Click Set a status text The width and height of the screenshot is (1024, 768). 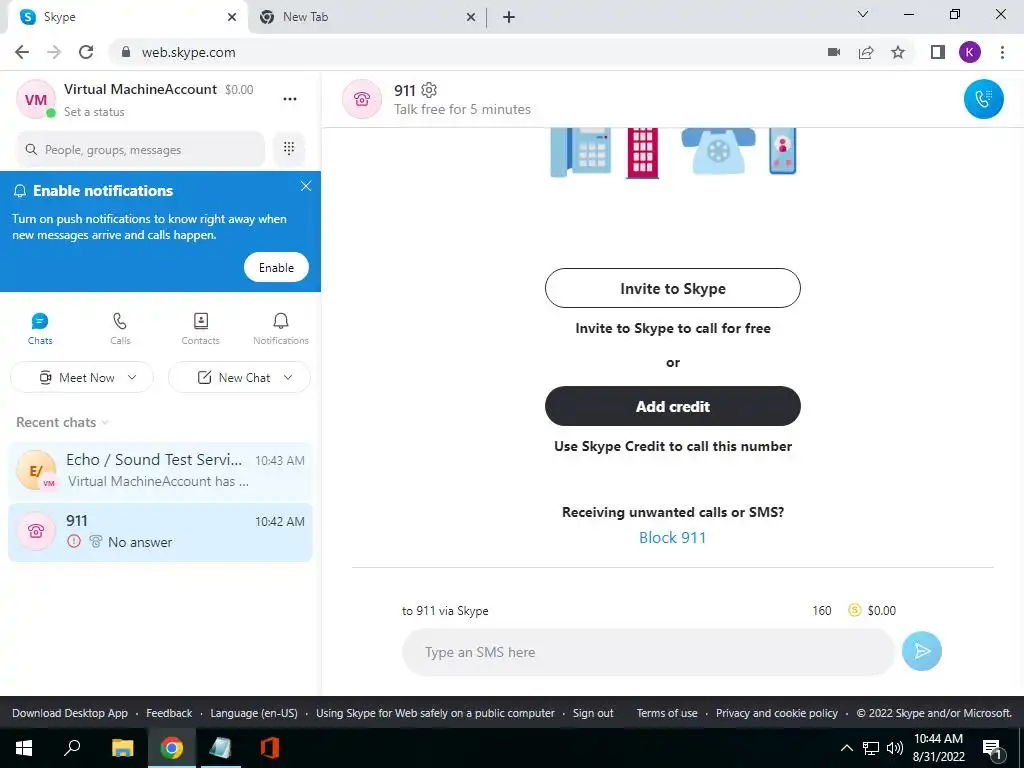pyautogui.click(x=94, y=112)
